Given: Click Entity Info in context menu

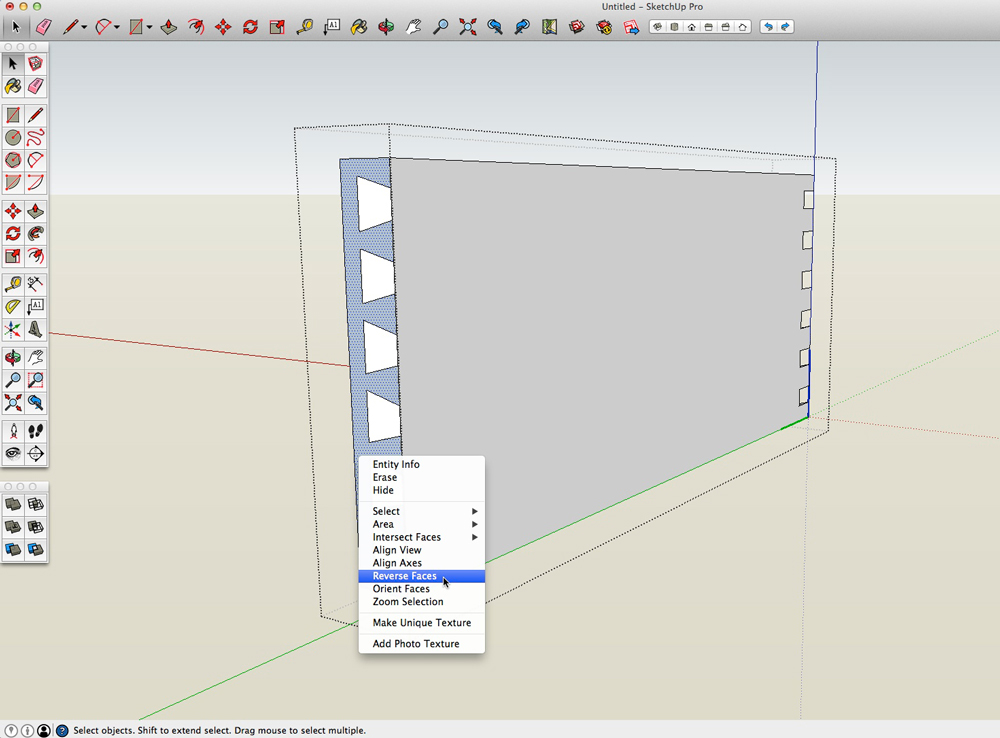Looking at the screenshot, I should 396,464.
